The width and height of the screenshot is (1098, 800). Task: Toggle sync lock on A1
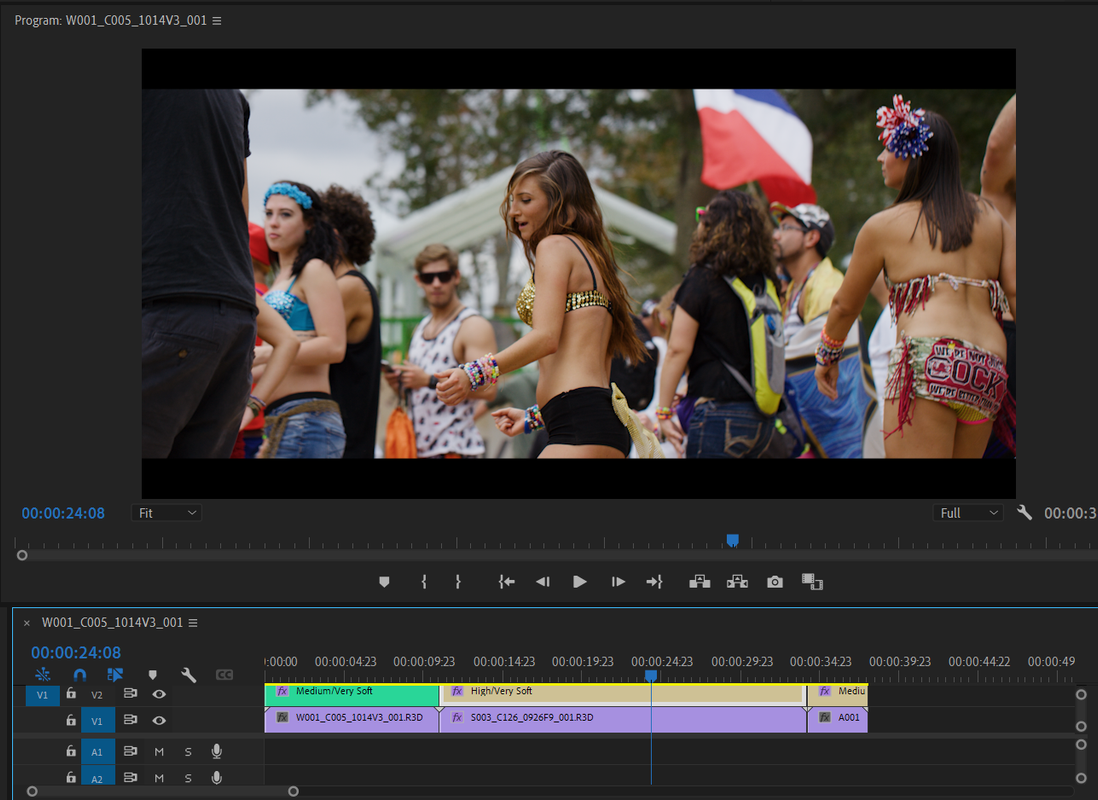pos(130,751)
